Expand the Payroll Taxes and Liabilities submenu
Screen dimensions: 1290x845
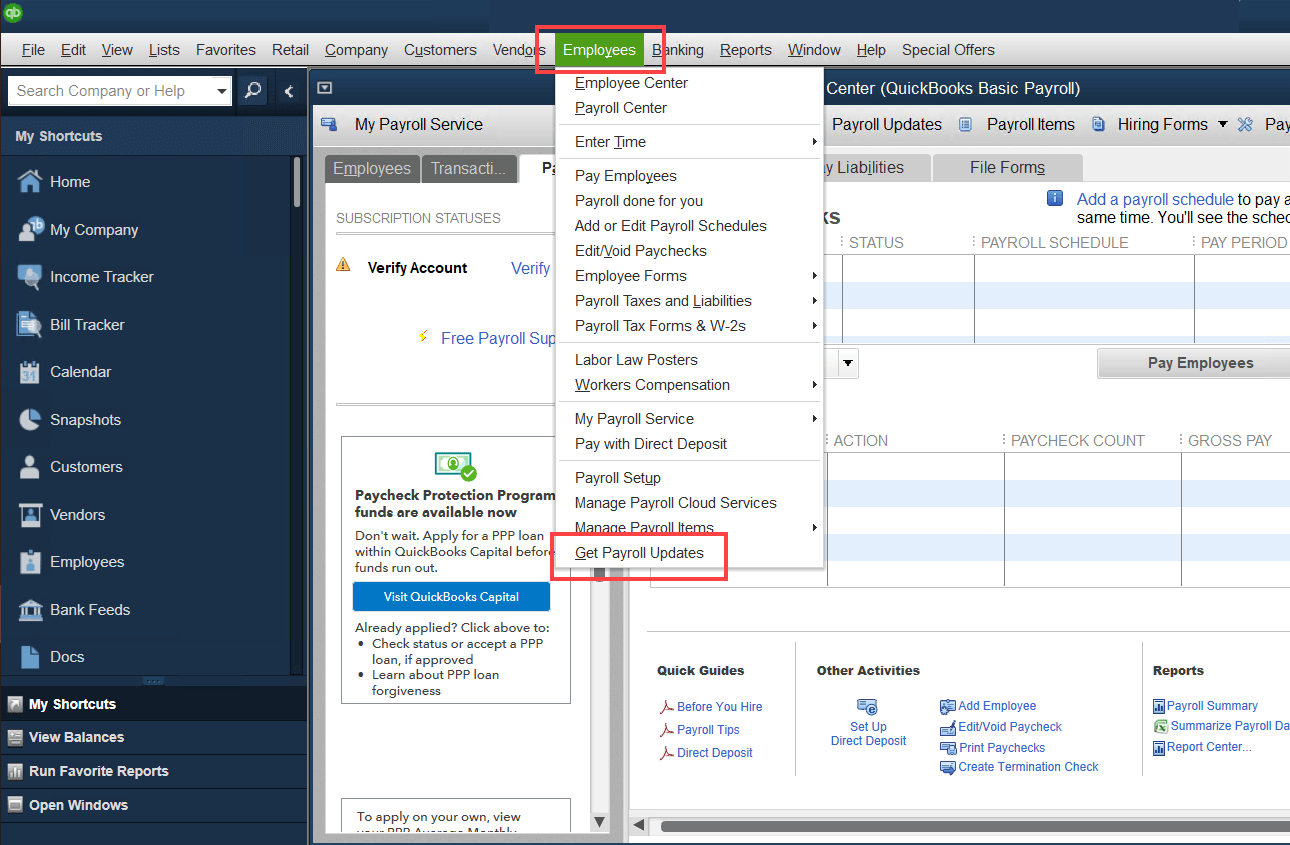pyautogui.click(x=663, y=300)
